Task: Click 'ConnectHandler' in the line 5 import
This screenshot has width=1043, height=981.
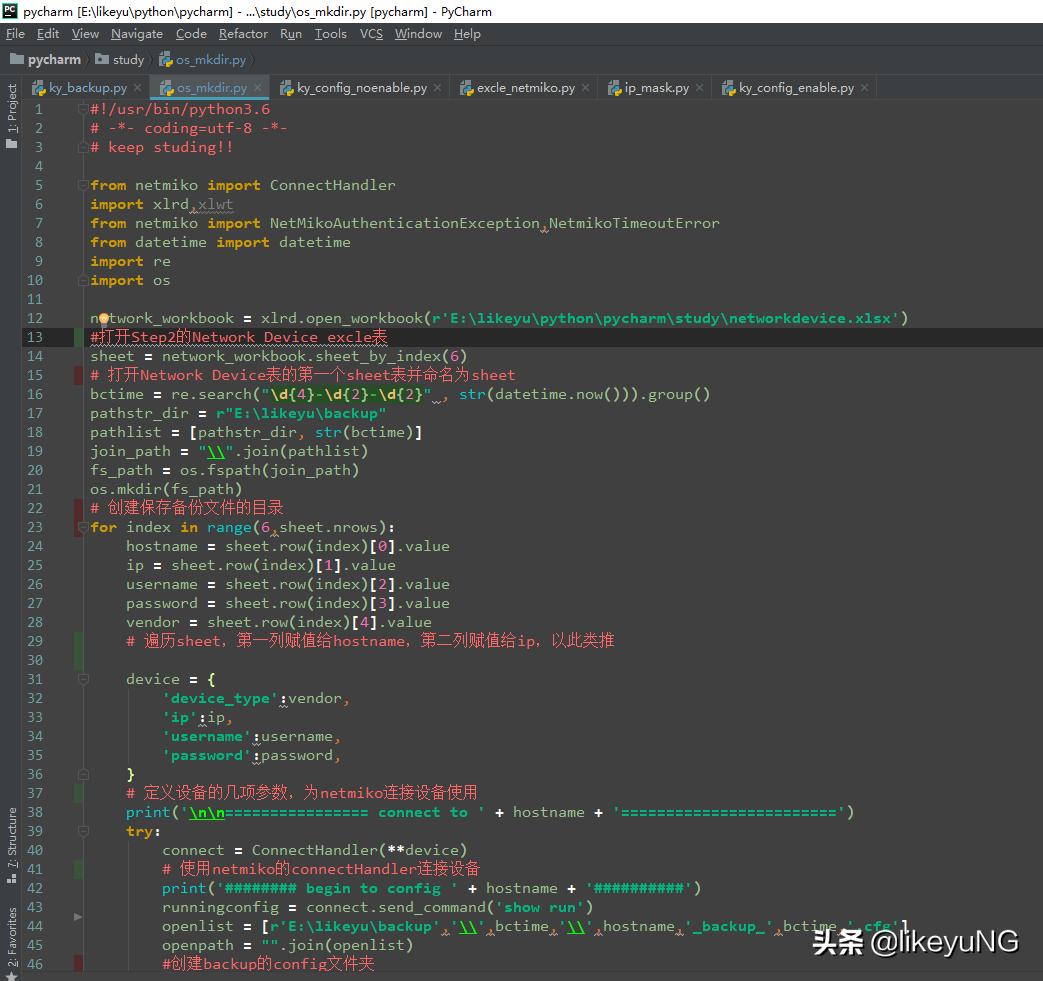Action: point(332,186)
